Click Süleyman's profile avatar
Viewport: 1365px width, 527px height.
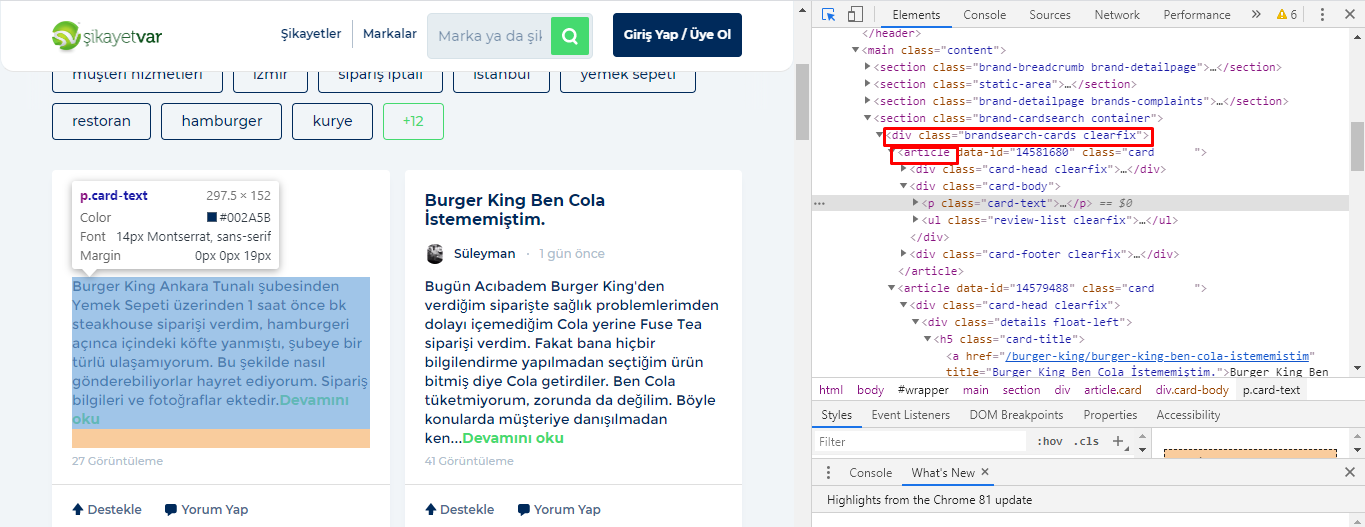tap(435, 253)
